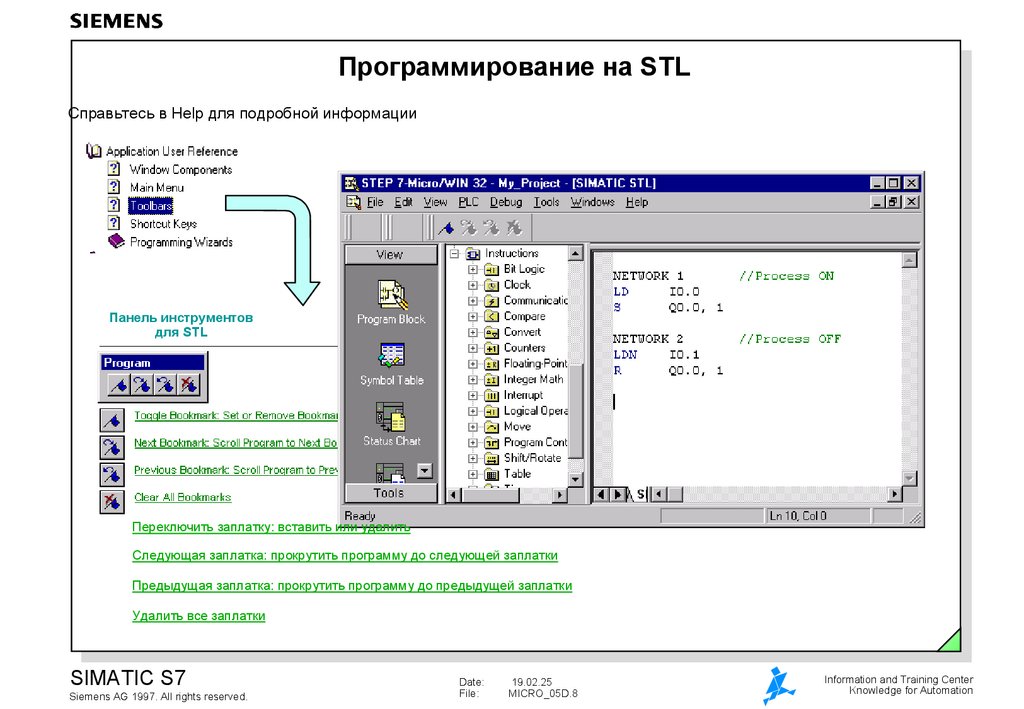Click Clear Bookmarks in the Program toolbar panel

pyautogui.click(x=189, y=385)
